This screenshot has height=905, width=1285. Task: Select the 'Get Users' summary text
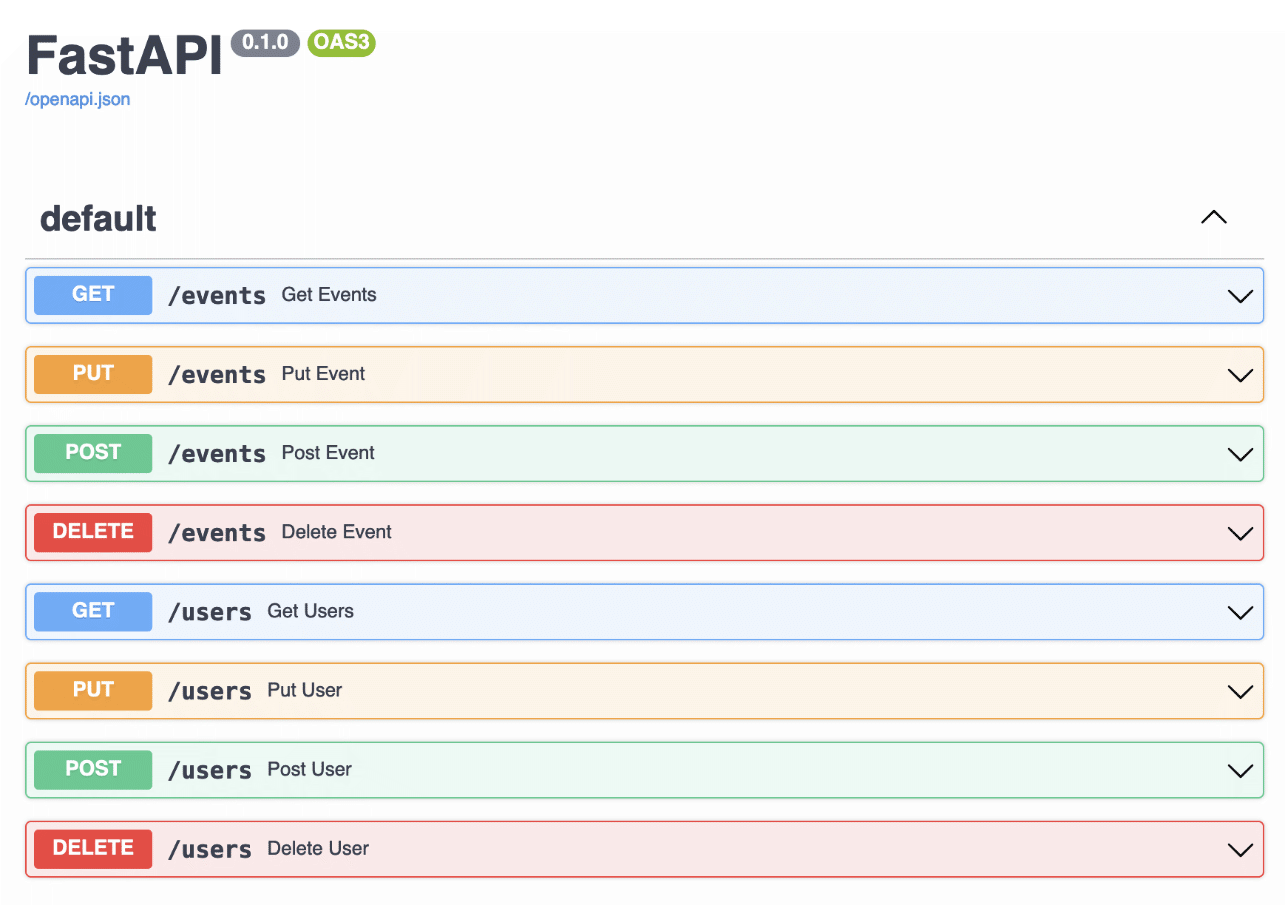(x=311, y=611)
